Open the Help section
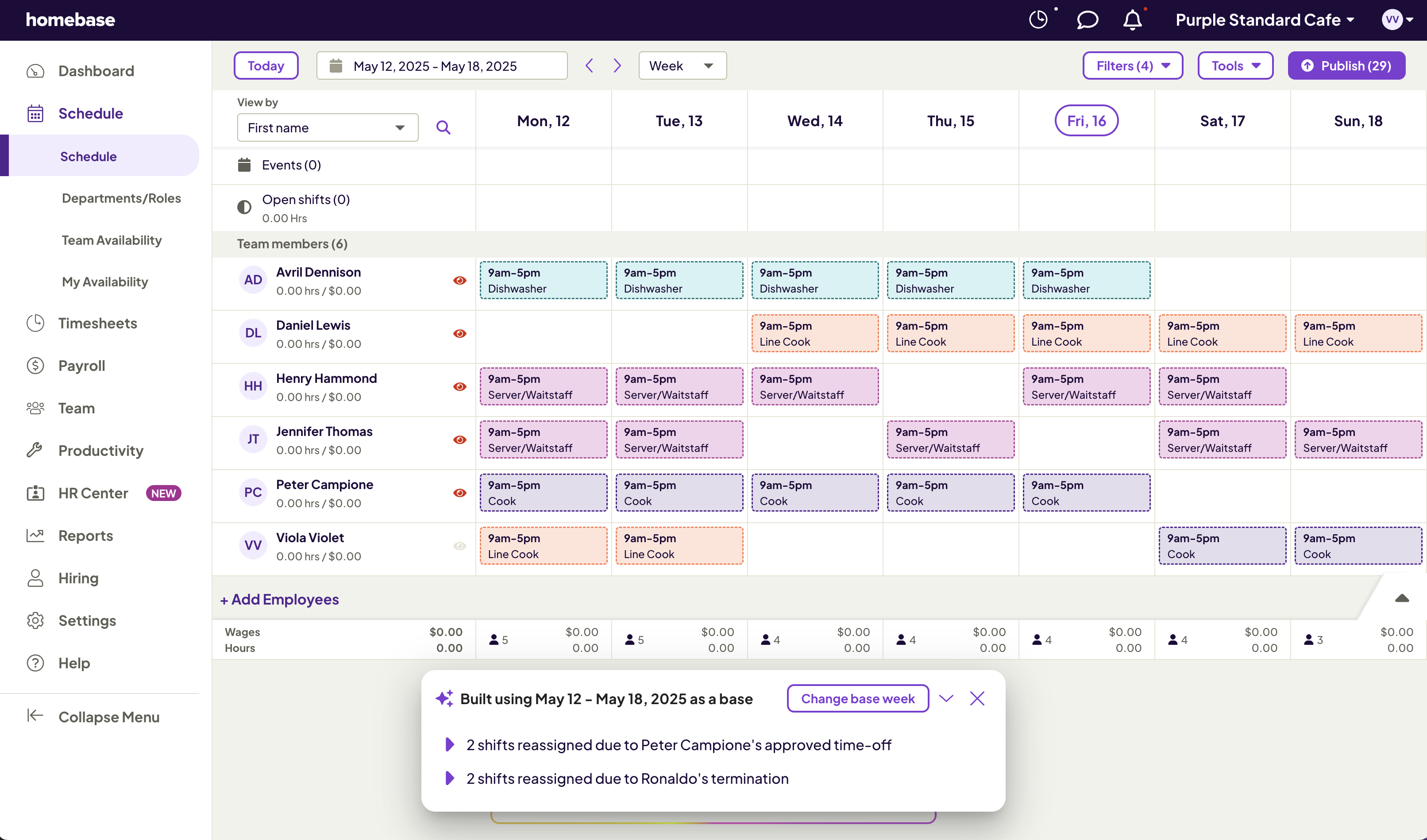This screenshot has height=840, width=1427. pyautogui.click(x=74, y=663)
